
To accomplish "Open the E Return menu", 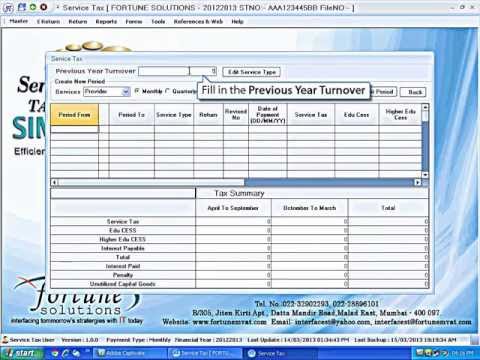I will (48, 21).
